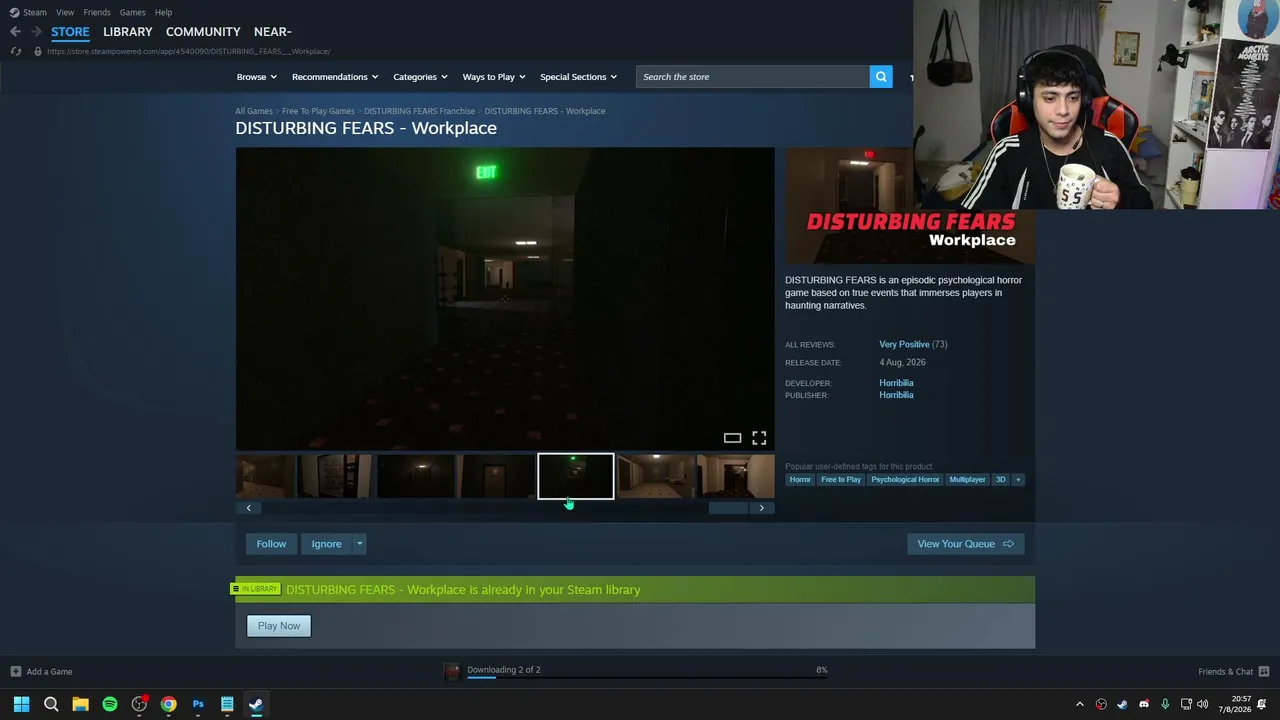Image resolution: width=1280 pixels, height=720 pixels.
Task: Click the Steam logo menu icon
Action: 14,12
